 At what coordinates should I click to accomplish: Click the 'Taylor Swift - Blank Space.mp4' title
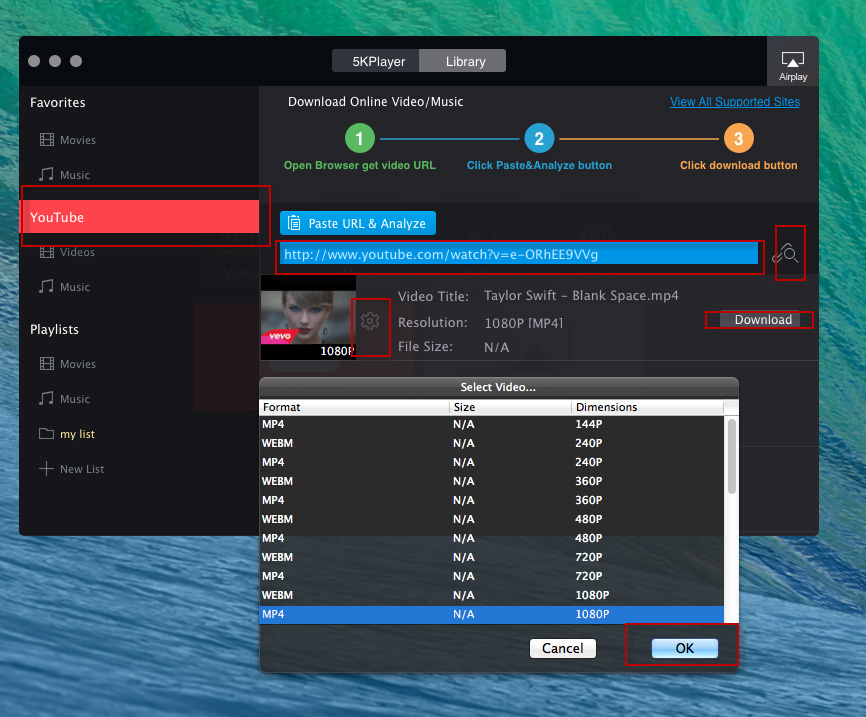pyautogui.click(x=581, y=296)
